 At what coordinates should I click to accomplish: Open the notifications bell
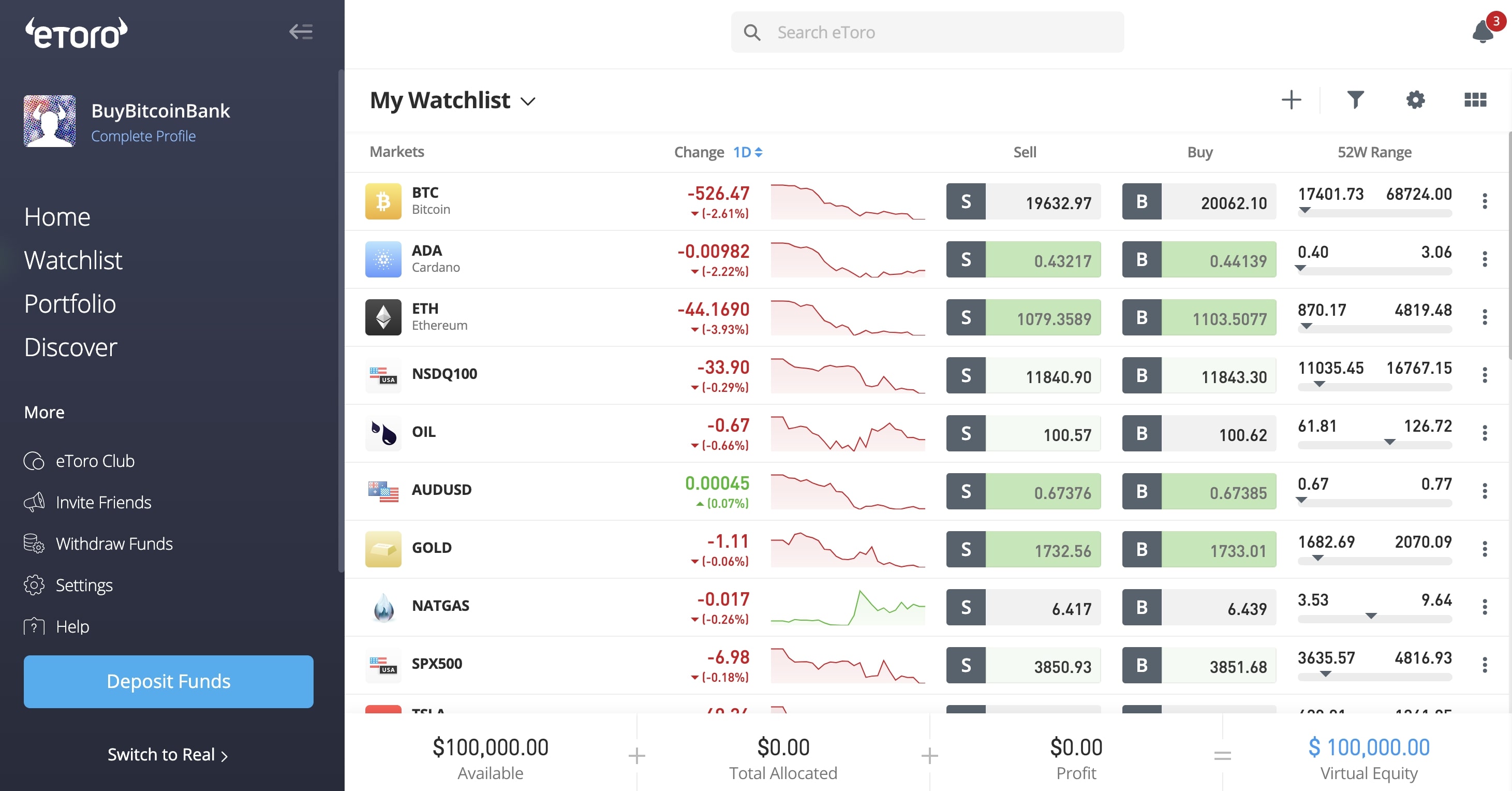click(1483, 31)
